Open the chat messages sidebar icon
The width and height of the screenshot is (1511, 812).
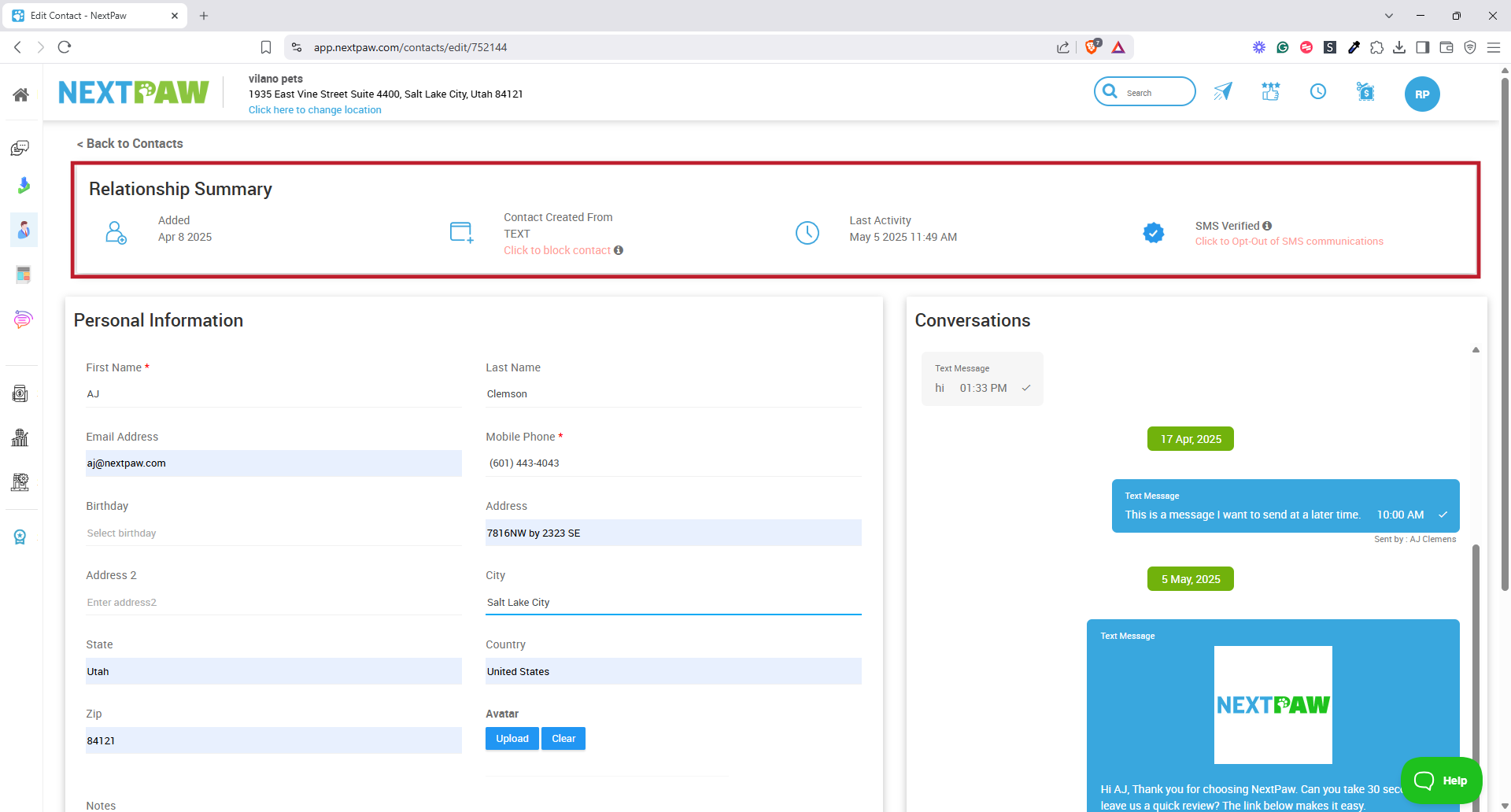(x=20, y=148)
